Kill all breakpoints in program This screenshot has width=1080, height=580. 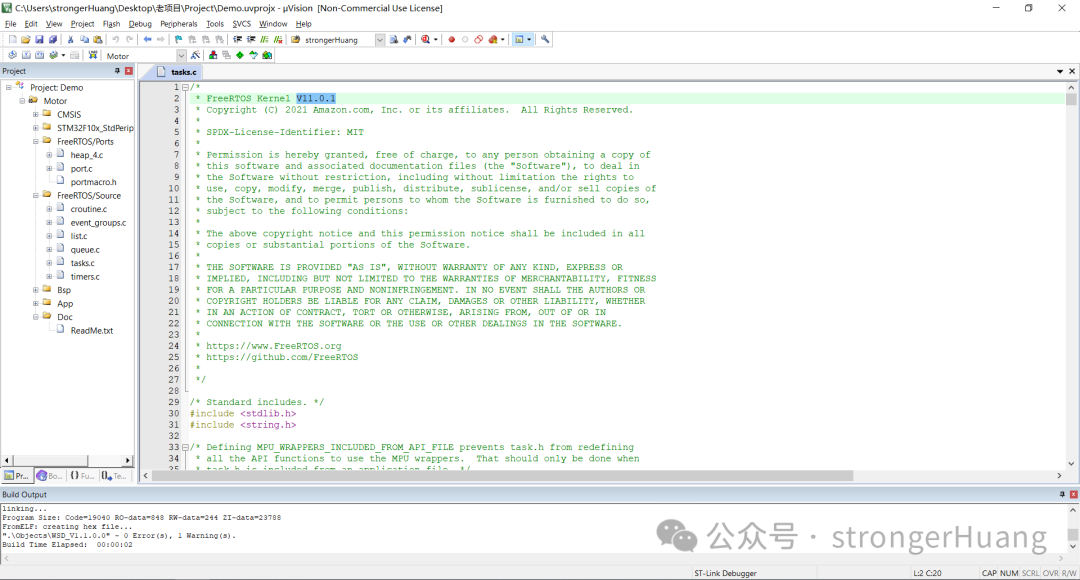coord(492,38)
